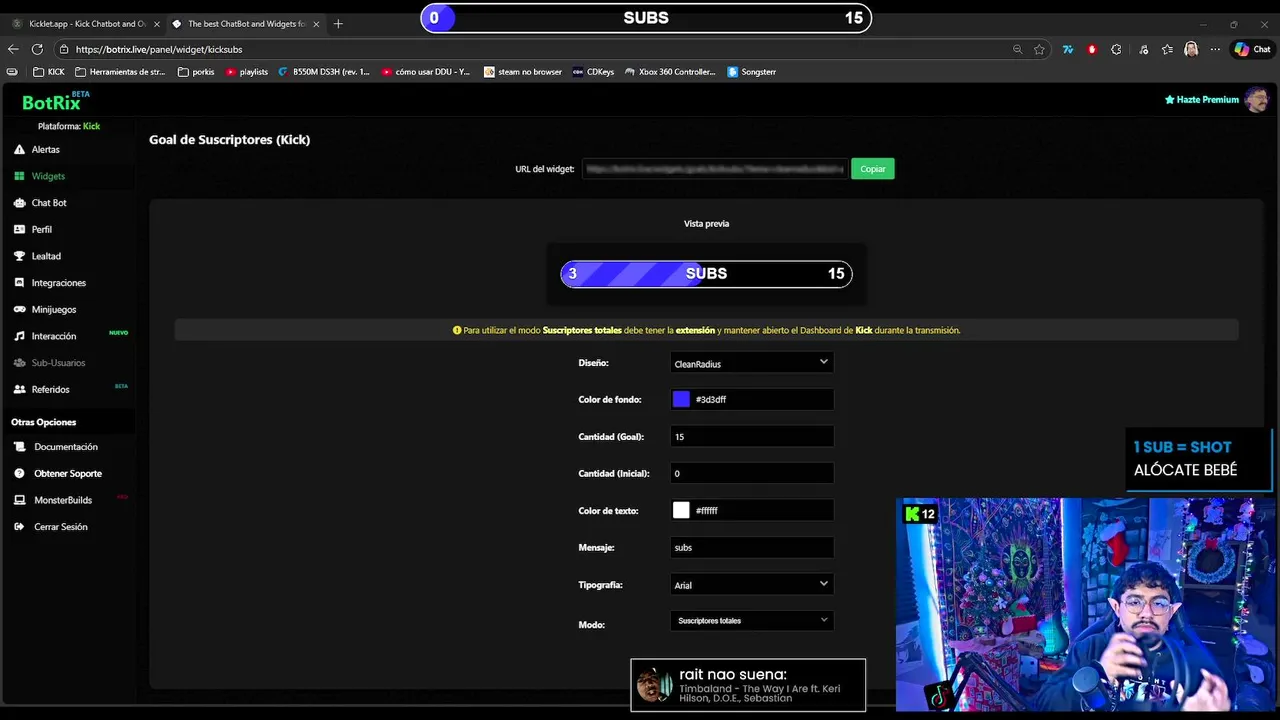Screen dimensions: 1280x720
Task: Click the browser back arrow
Action: tap(13, 49)
